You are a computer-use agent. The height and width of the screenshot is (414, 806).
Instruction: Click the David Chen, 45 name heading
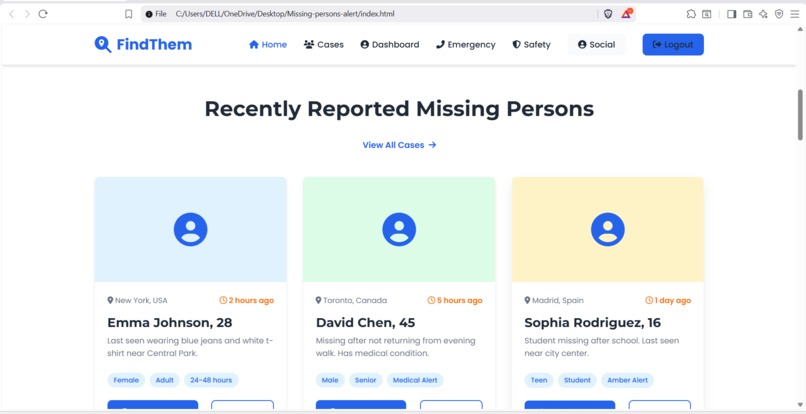pyautogui.click(x=365, y=323)
